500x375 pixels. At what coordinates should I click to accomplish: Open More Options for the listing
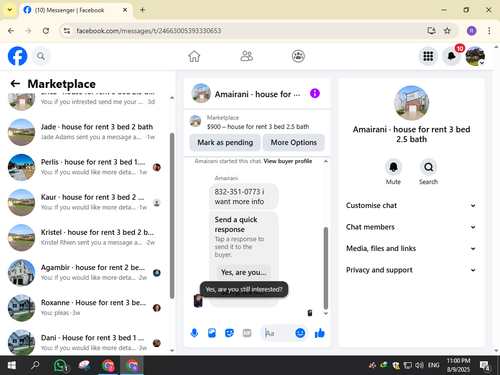point(294,142)
